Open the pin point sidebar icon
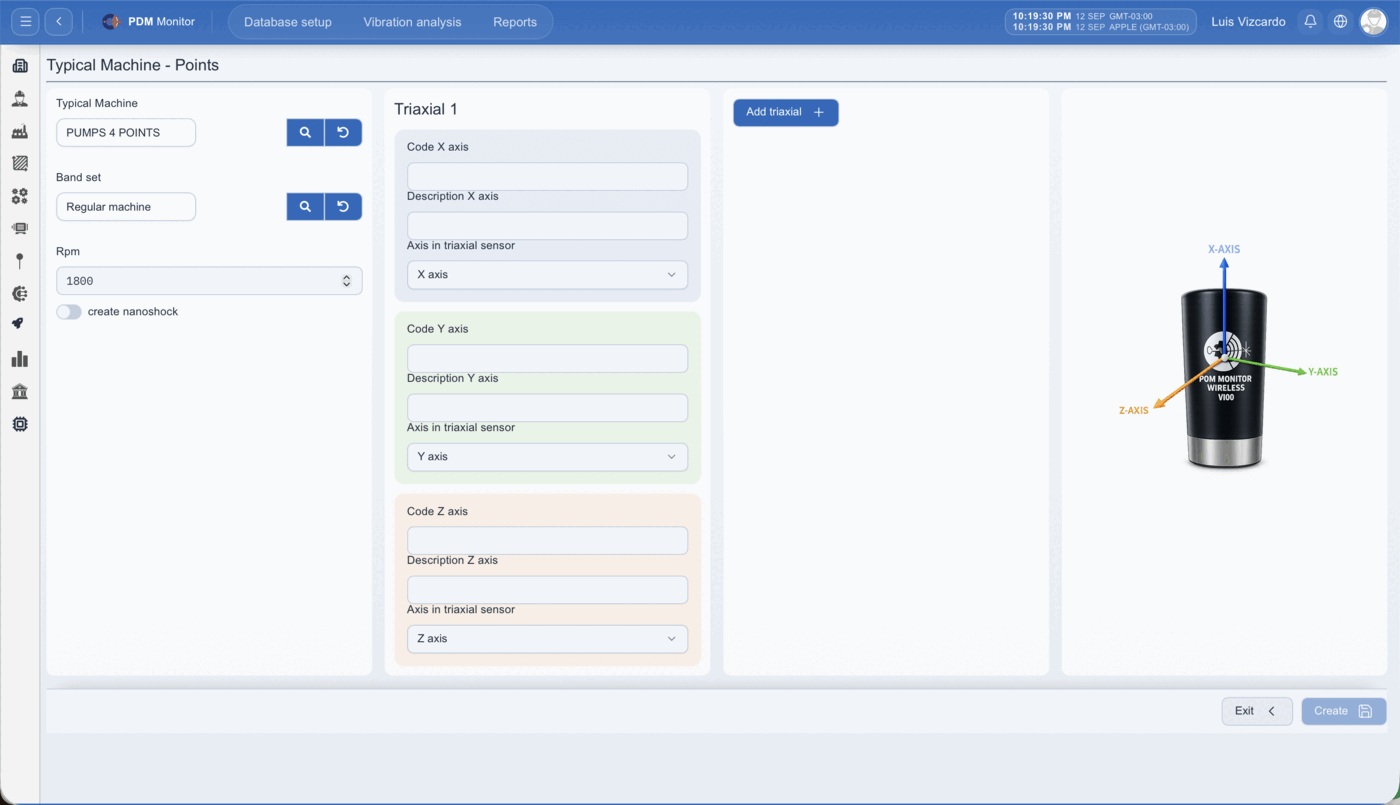The height and width of the screenshot is (805, 1400). point(19,261)
